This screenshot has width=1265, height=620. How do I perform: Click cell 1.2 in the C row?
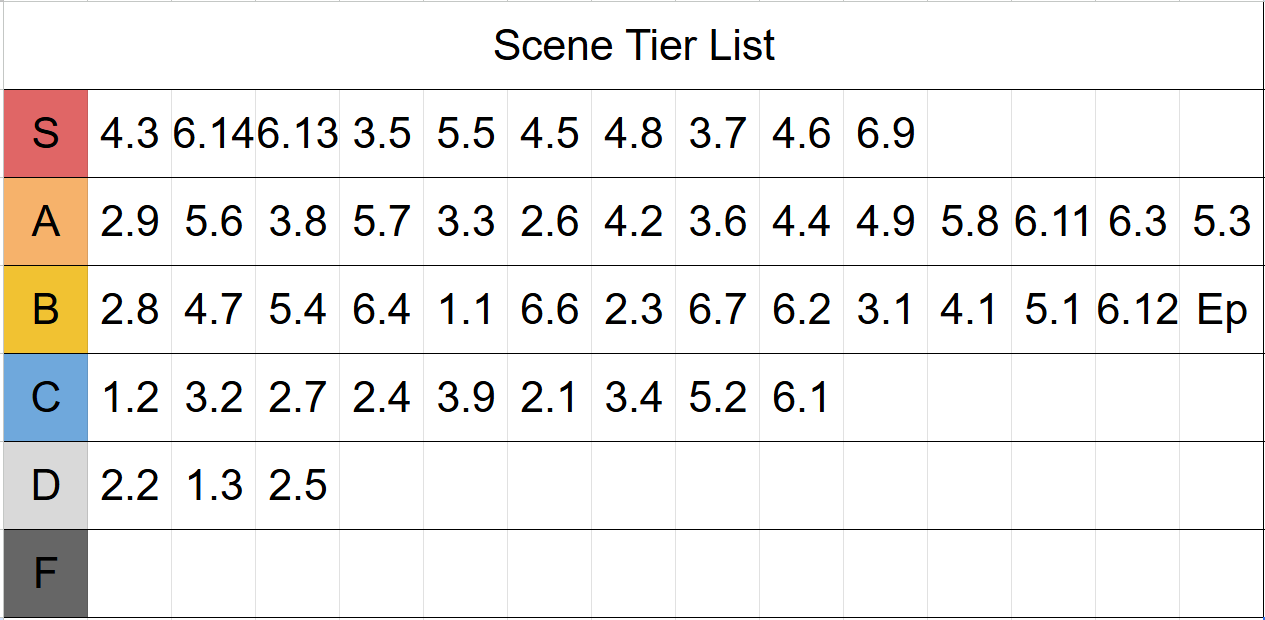click(x=130, y=398)
